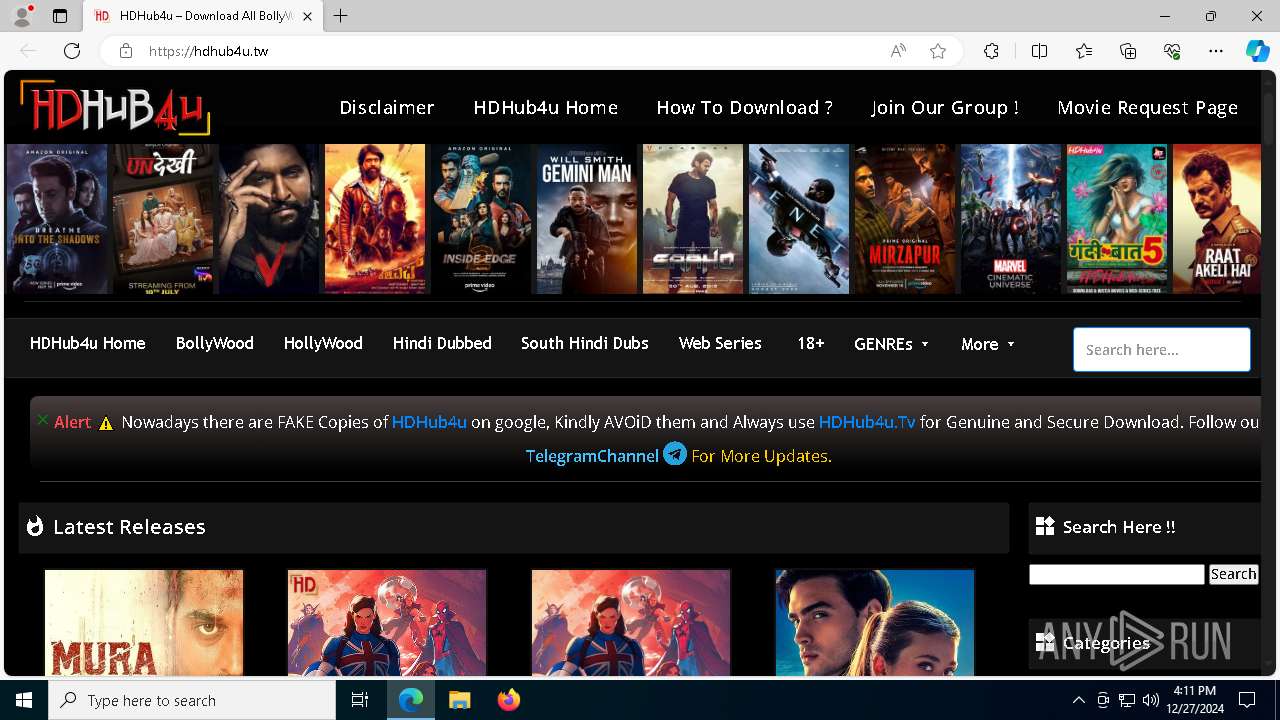Click the Search here... nav field

point(1162,350)
